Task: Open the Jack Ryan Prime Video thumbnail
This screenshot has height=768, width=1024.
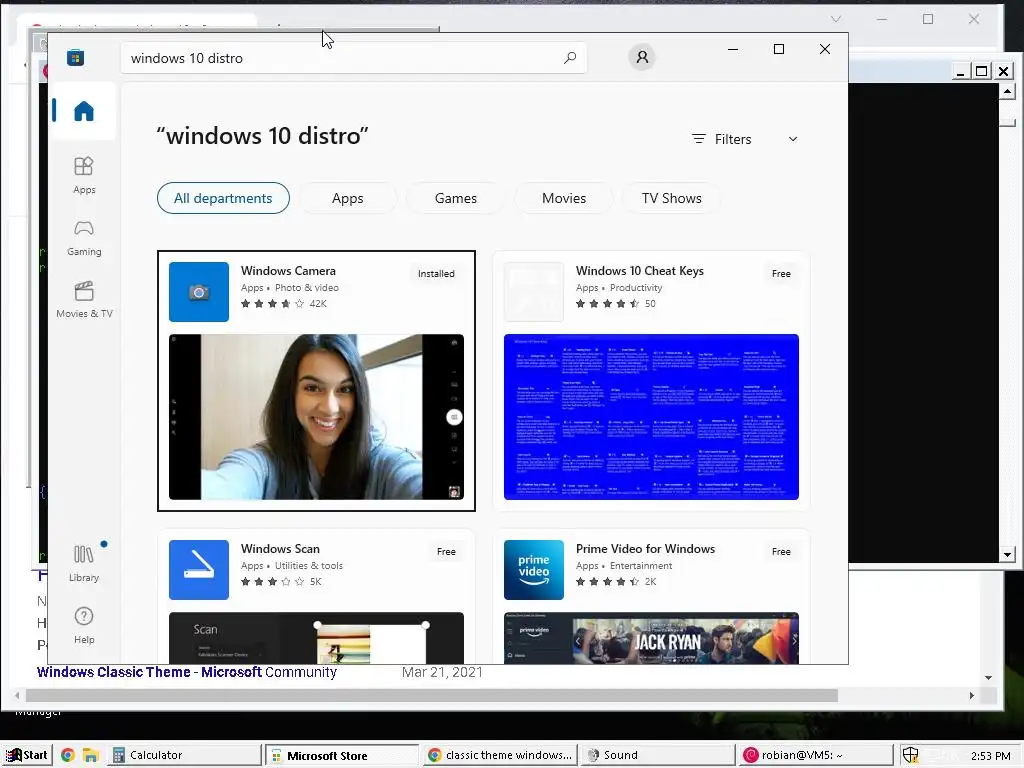Action: click(x=651, y=638)
